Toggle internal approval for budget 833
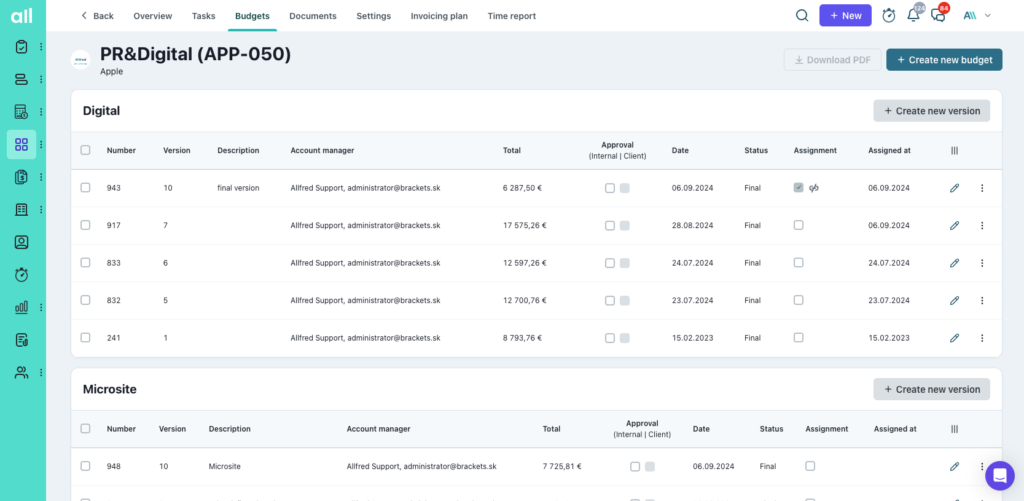Image resolution: width=1024 pixels, height=501 pixels. tap(610, 263)
